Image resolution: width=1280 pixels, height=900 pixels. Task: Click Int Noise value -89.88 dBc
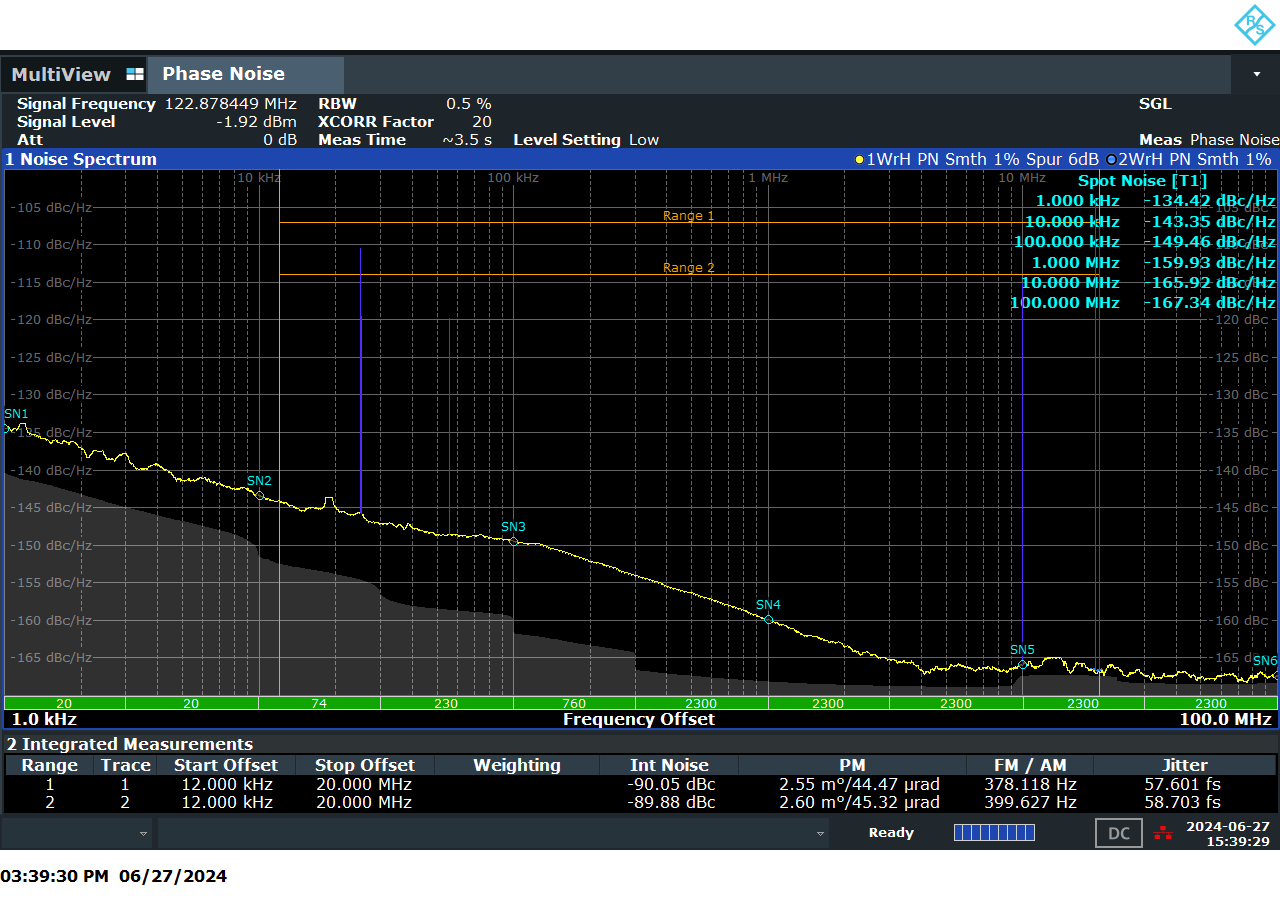pyautogui.click(x=671, y=802)
